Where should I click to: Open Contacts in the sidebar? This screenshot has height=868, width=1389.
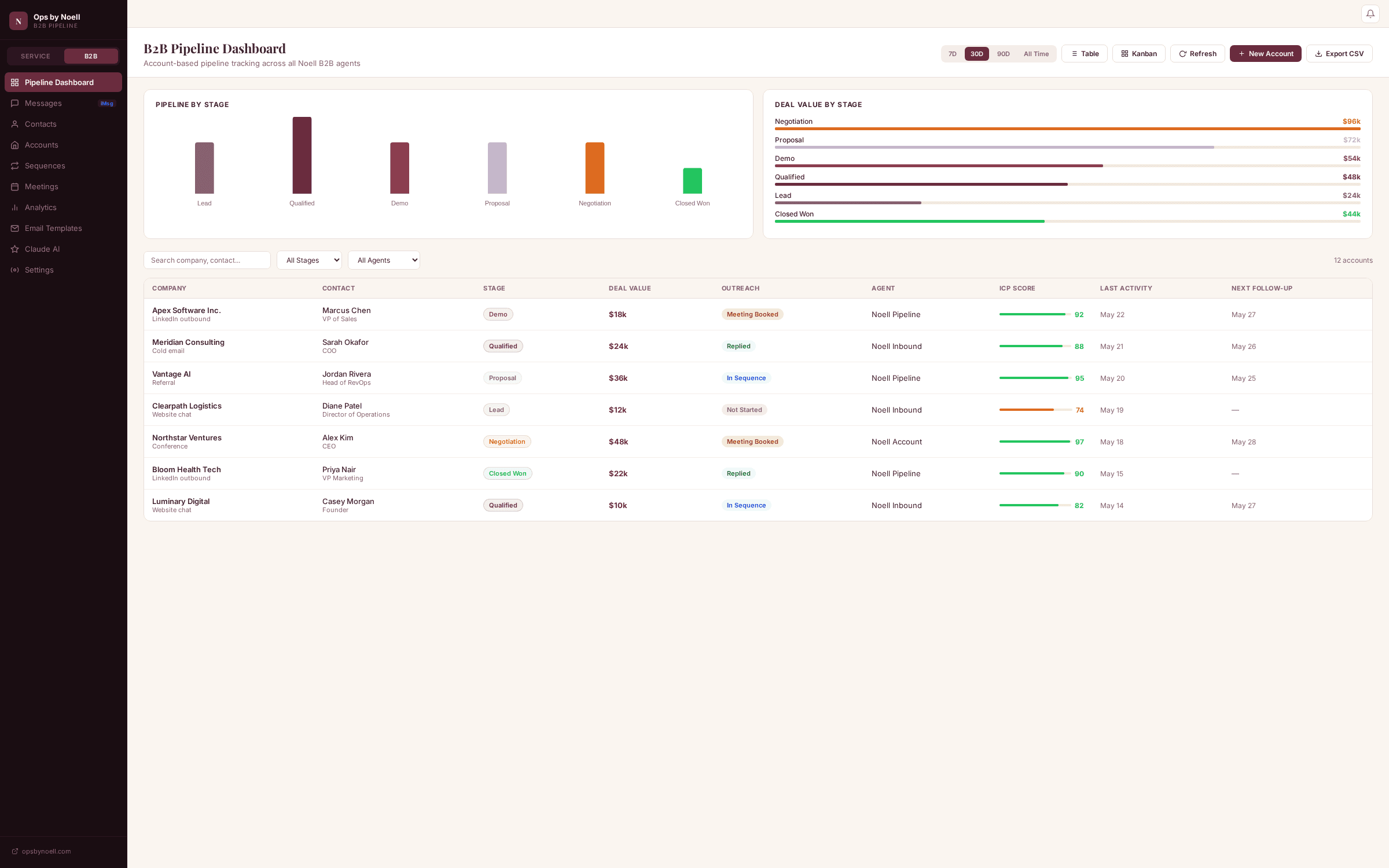click(x=63, y=124)
